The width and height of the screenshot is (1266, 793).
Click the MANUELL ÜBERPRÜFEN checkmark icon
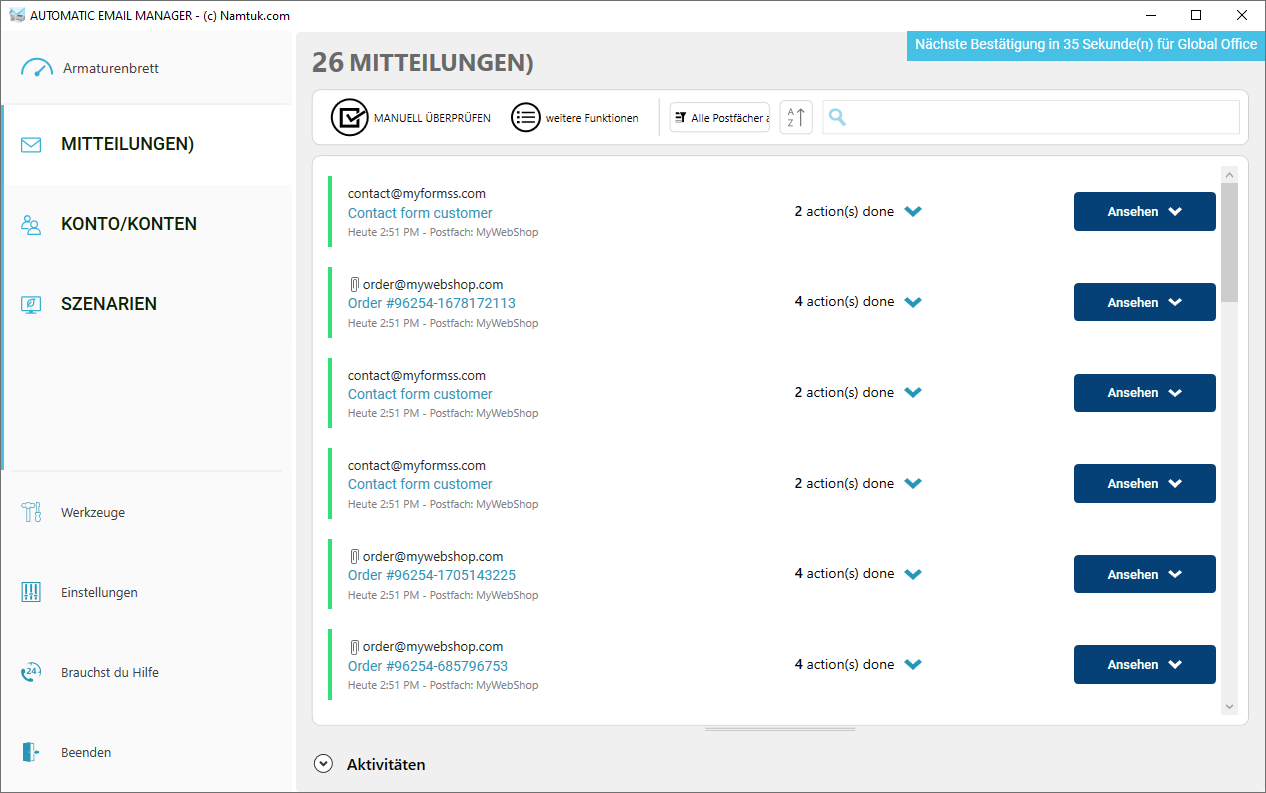pos(350,118)
